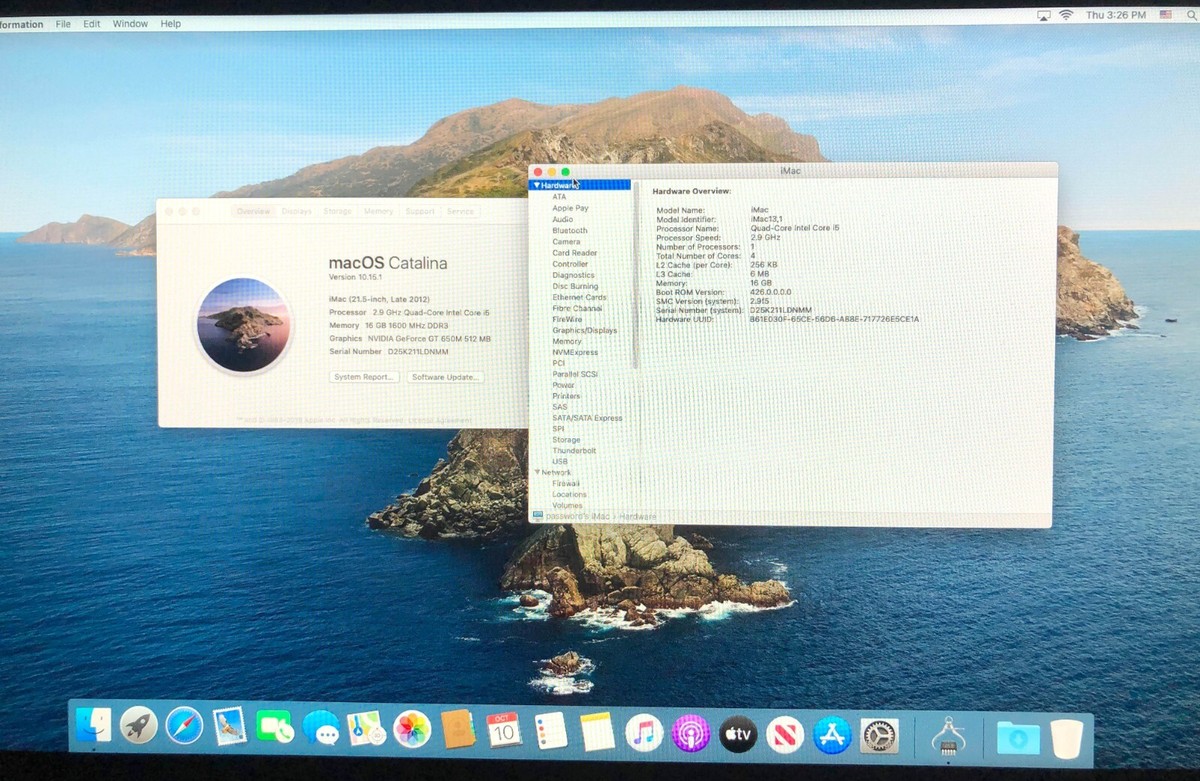This screenshot has height=781, width=1200.
Task: Select Apple Pay in sidebar
Action: [x=570, y=208]
